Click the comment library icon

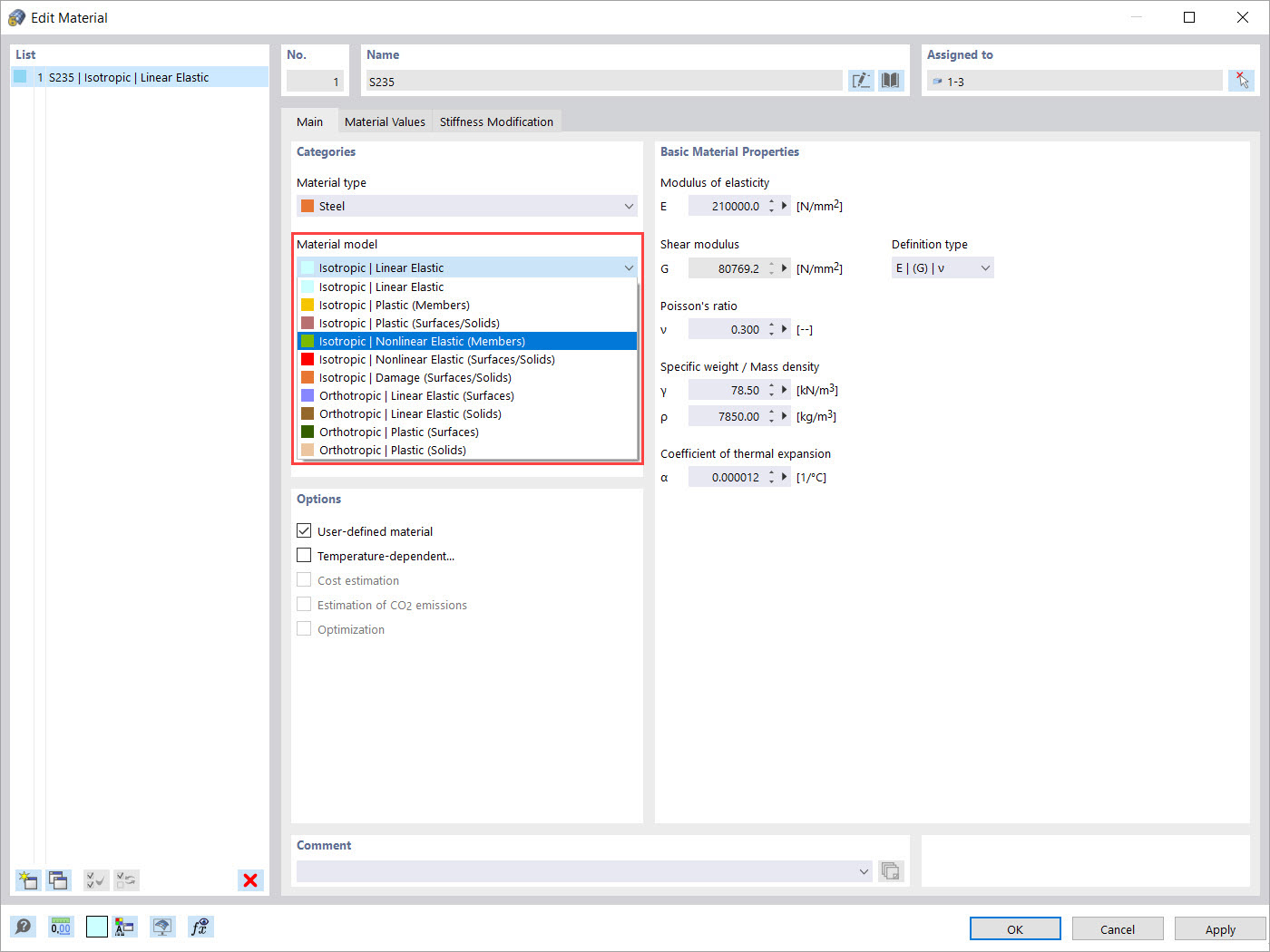pyautogui.click(x=891, y=871)
